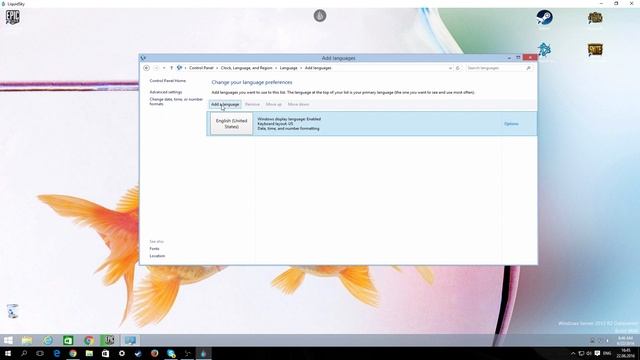Open Steam on the host taskbar

[x=138, y=353]
